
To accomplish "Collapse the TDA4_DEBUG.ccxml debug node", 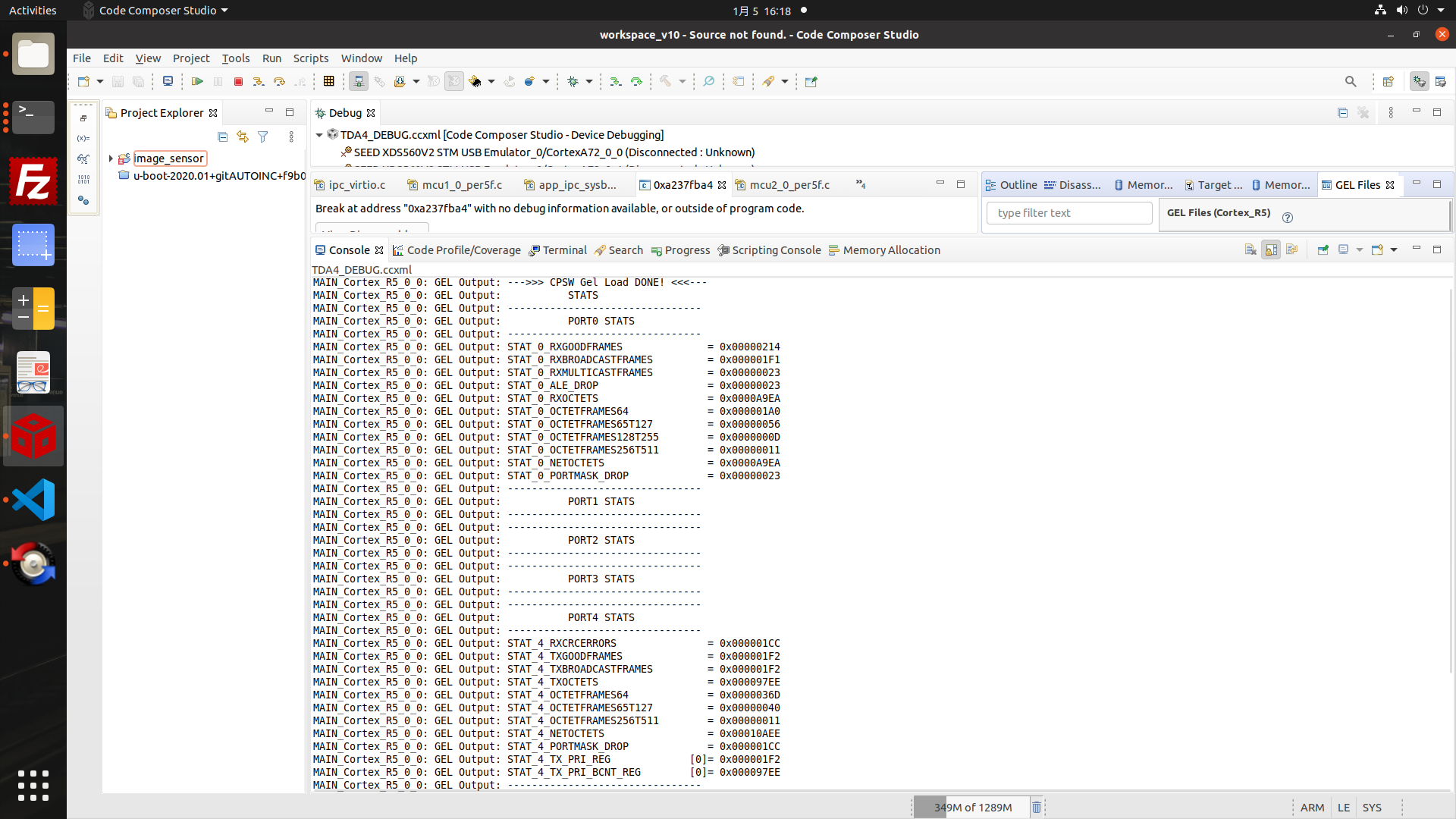I will [x=319, y=135].
